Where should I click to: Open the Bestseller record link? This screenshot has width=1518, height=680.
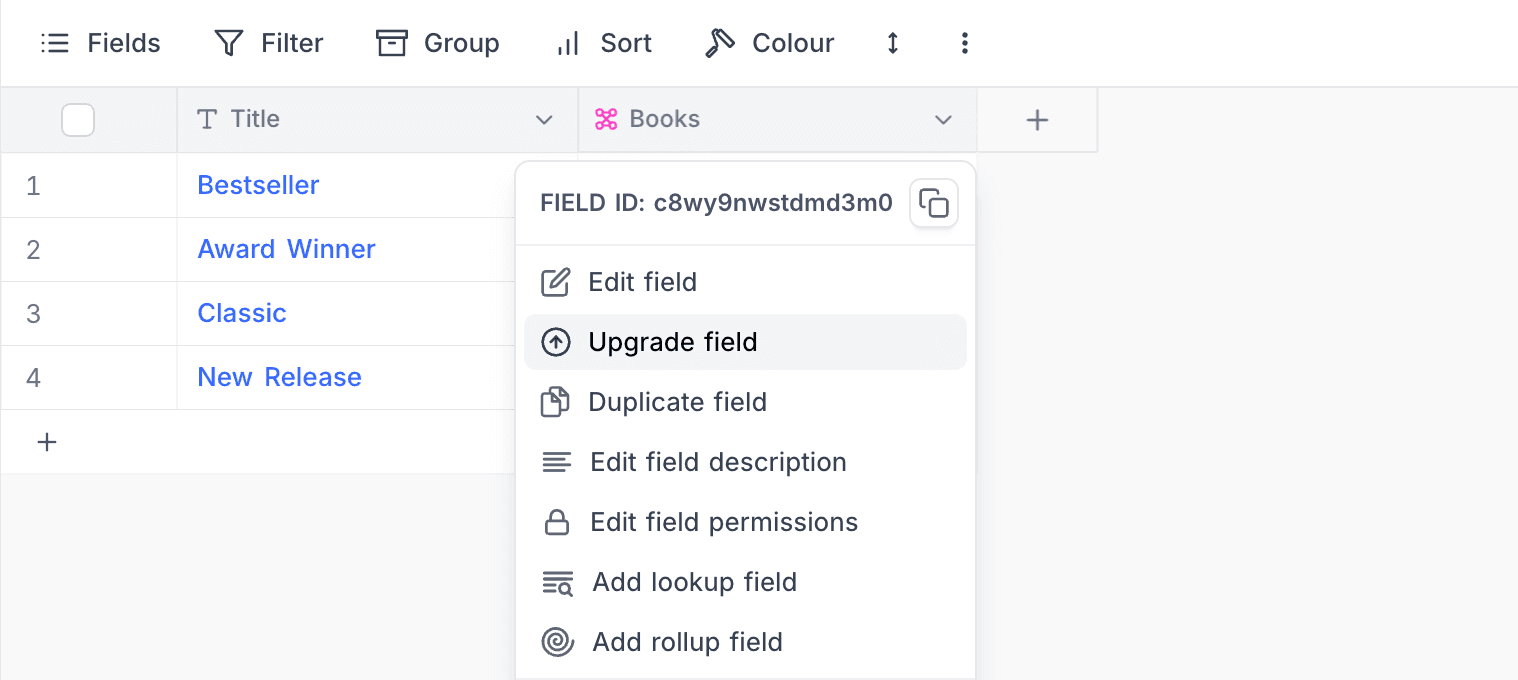258,185
